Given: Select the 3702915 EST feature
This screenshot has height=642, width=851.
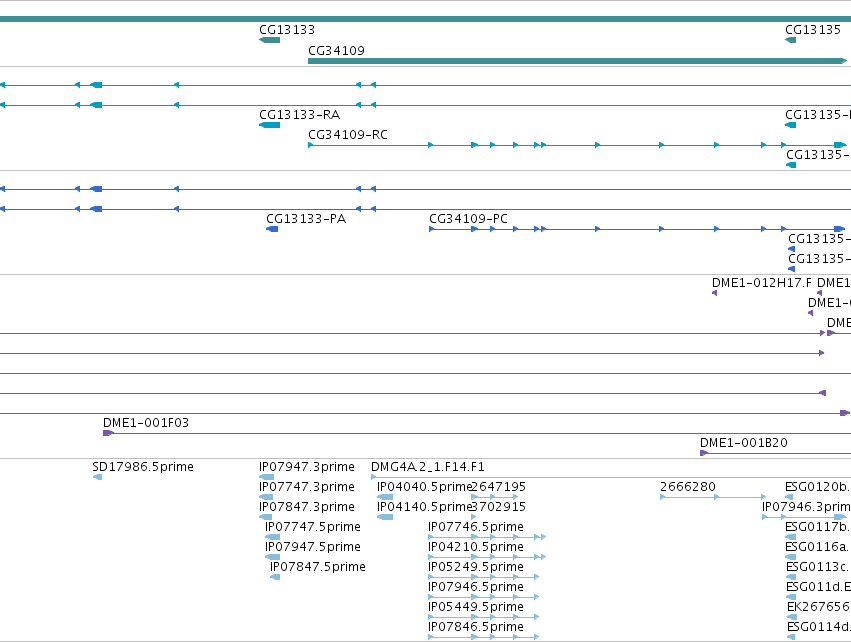Looking at the screenshot, I should [x=474, y=517].
